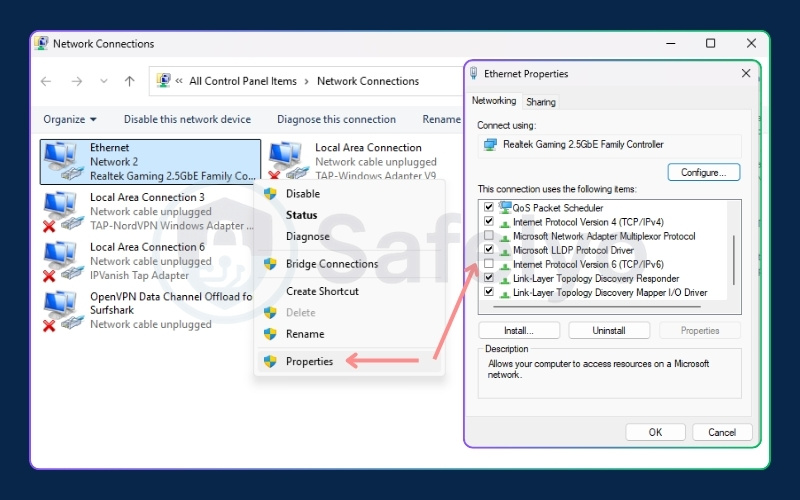Go back with the Back arrow
This screenshot has height=500, width=800.
pyautogui.click(x=46, y=81)
